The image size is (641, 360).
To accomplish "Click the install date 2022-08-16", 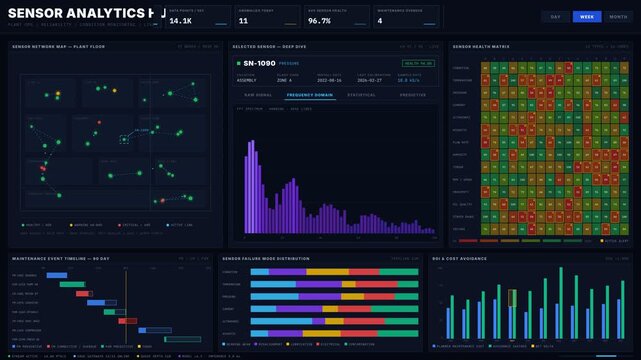I will pyautogui.click(x=329, y=80).
